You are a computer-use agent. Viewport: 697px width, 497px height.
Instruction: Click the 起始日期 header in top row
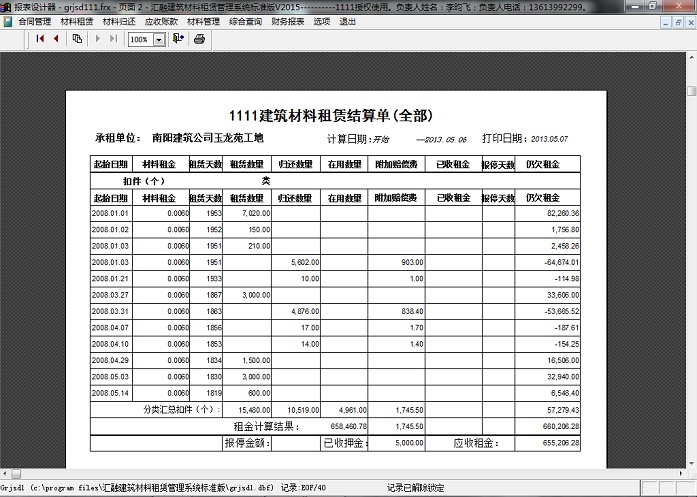(x=111, y=164)
